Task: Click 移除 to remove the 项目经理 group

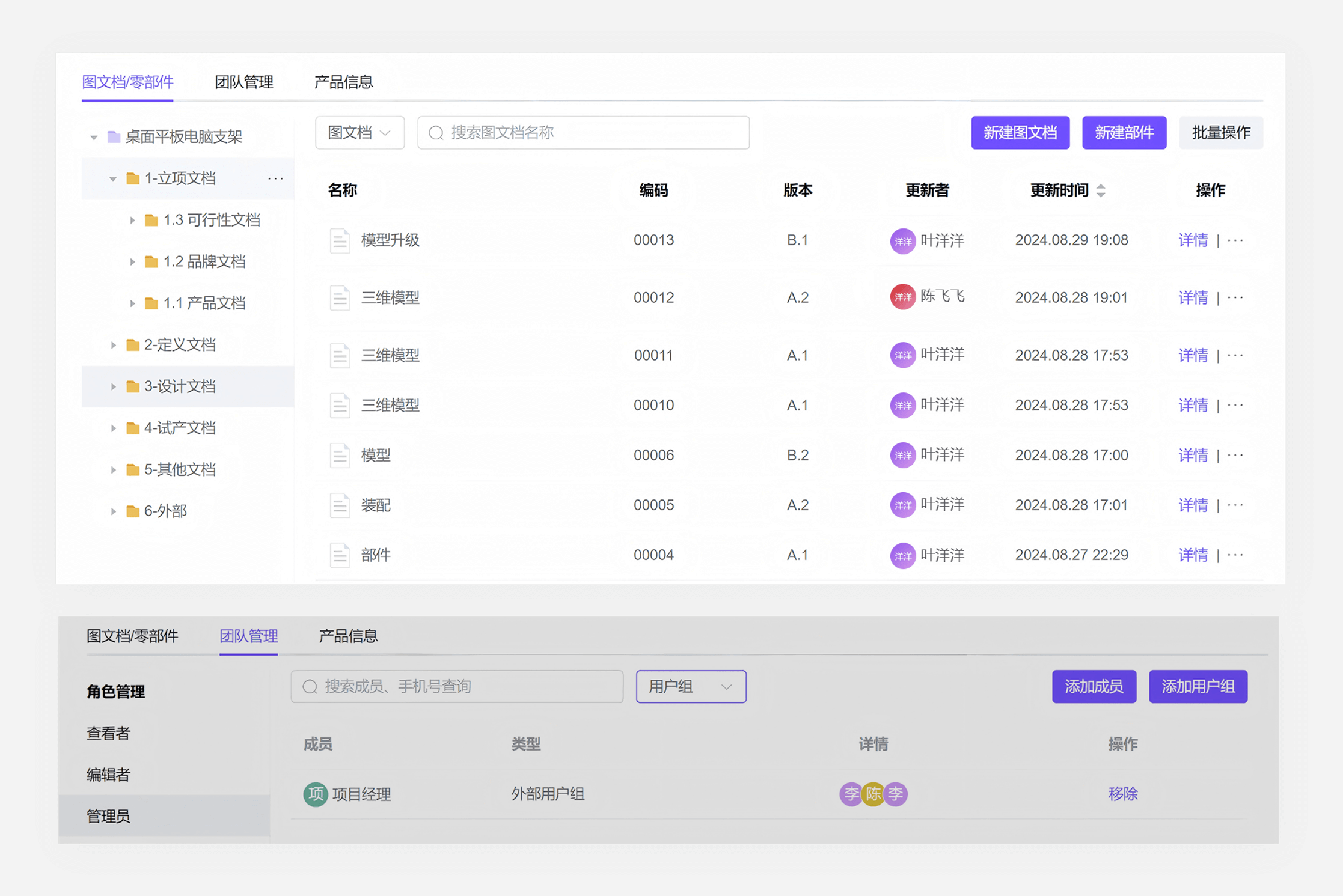Action: point(1122,794)
